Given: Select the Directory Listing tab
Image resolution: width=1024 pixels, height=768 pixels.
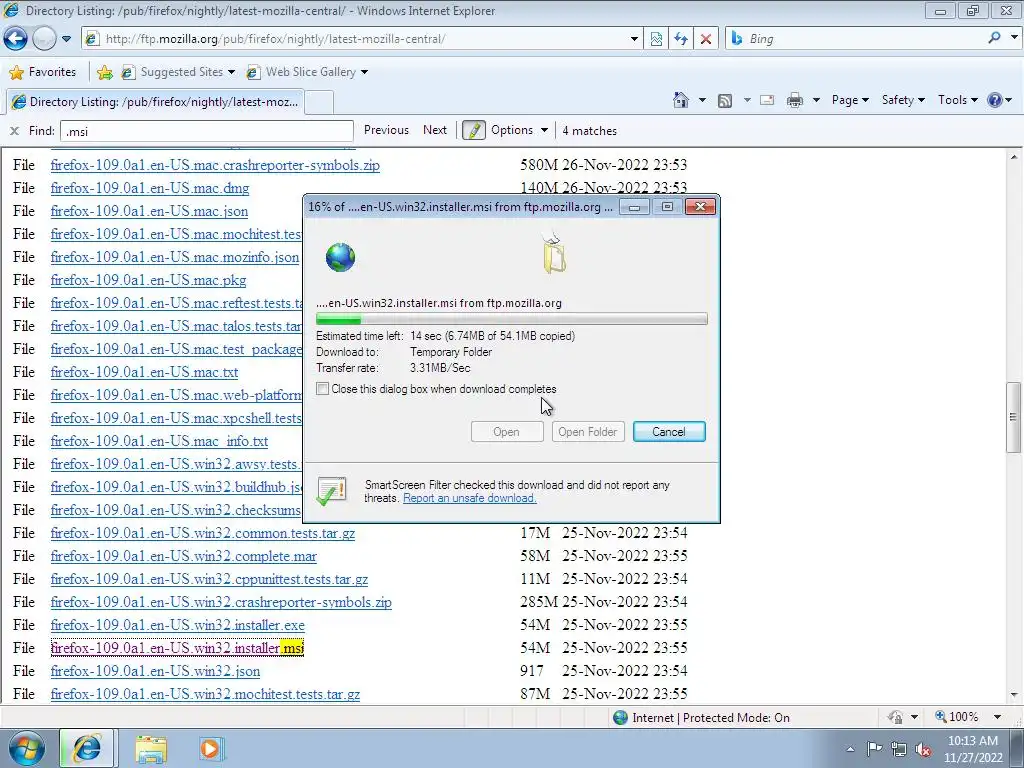Looking at the screenshot, I should 155,102.
